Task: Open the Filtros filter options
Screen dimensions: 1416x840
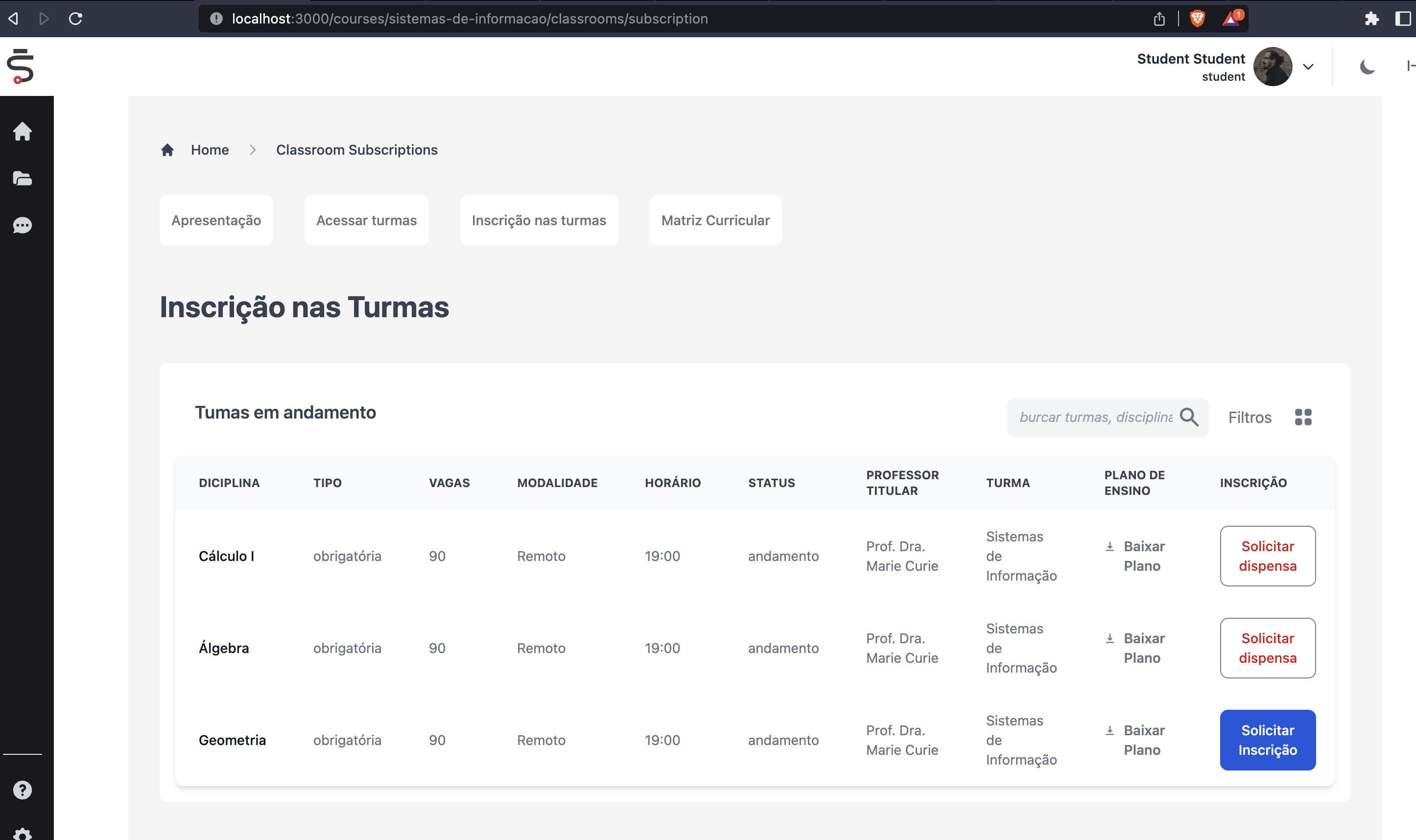Action: coord(1250,418)
